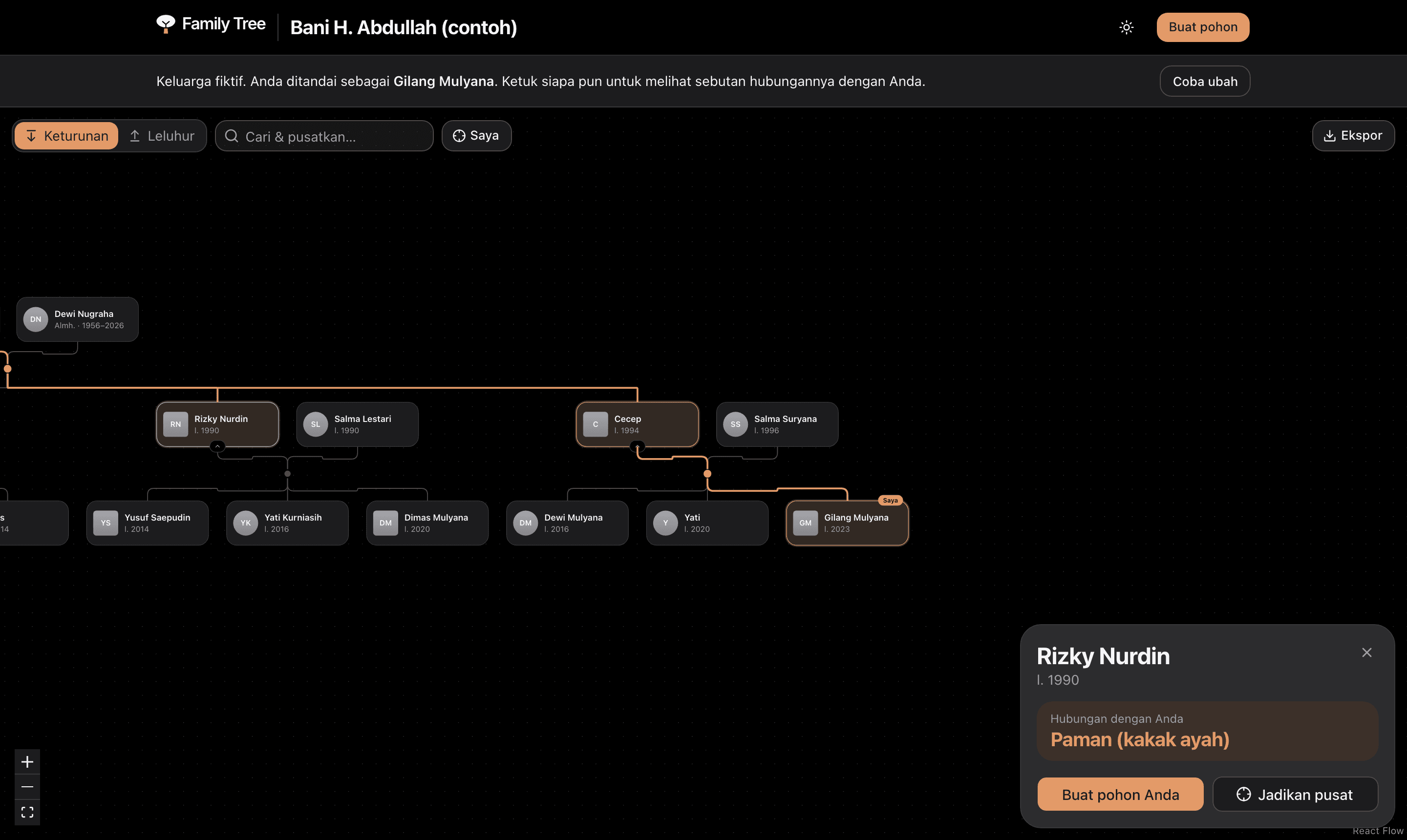Click the search magnifier icon
This screenshot has height=840, width=1407.
(231, 136)
